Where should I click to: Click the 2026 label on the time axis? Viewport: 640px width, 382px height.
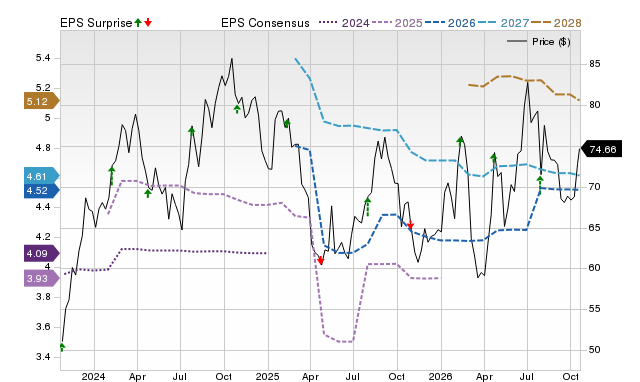tap(440, 376)
